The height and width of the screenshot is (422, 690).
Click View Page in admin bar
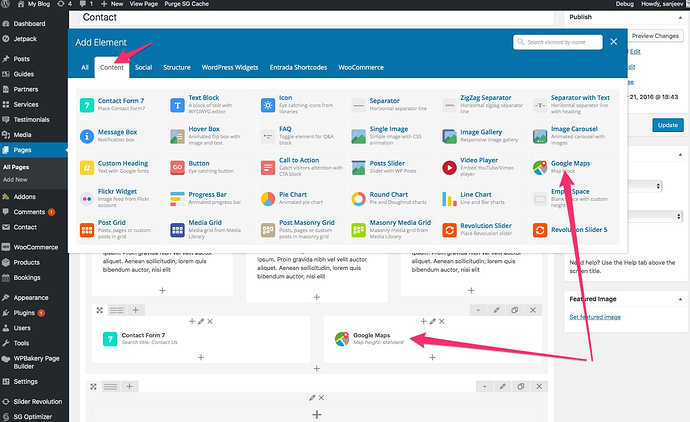(x=143, y=4)
